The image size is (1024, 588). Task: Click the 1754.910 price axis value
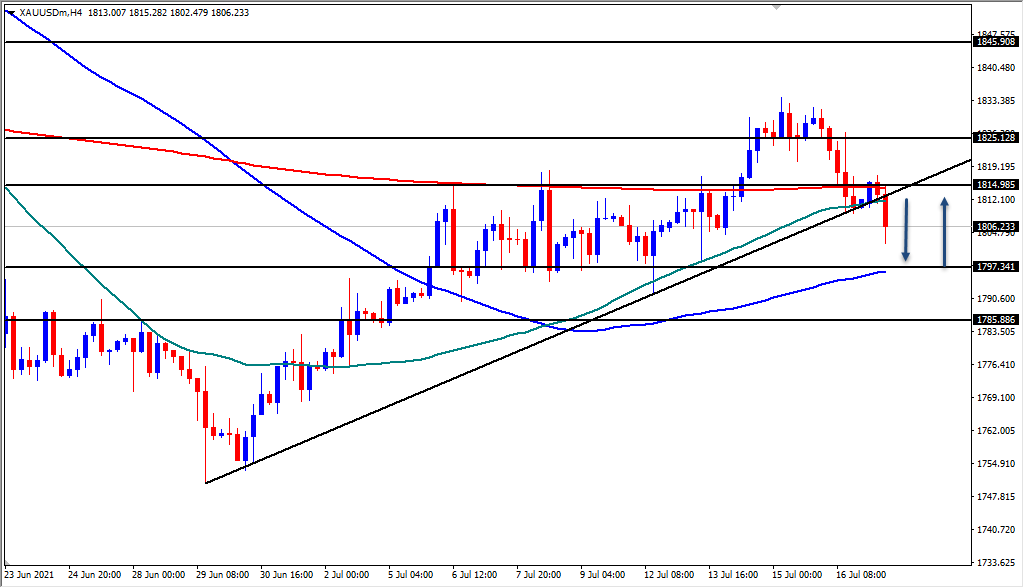click(x=996, y=463)
